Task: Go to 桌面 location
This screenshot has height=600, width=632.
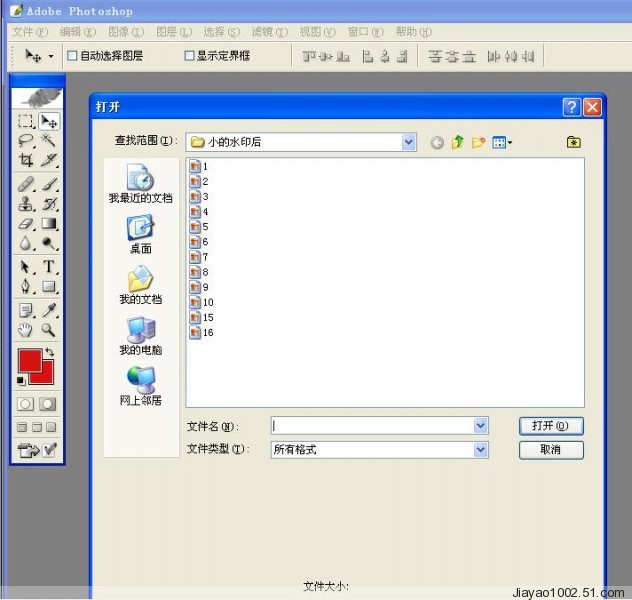Action: (141, 234)
